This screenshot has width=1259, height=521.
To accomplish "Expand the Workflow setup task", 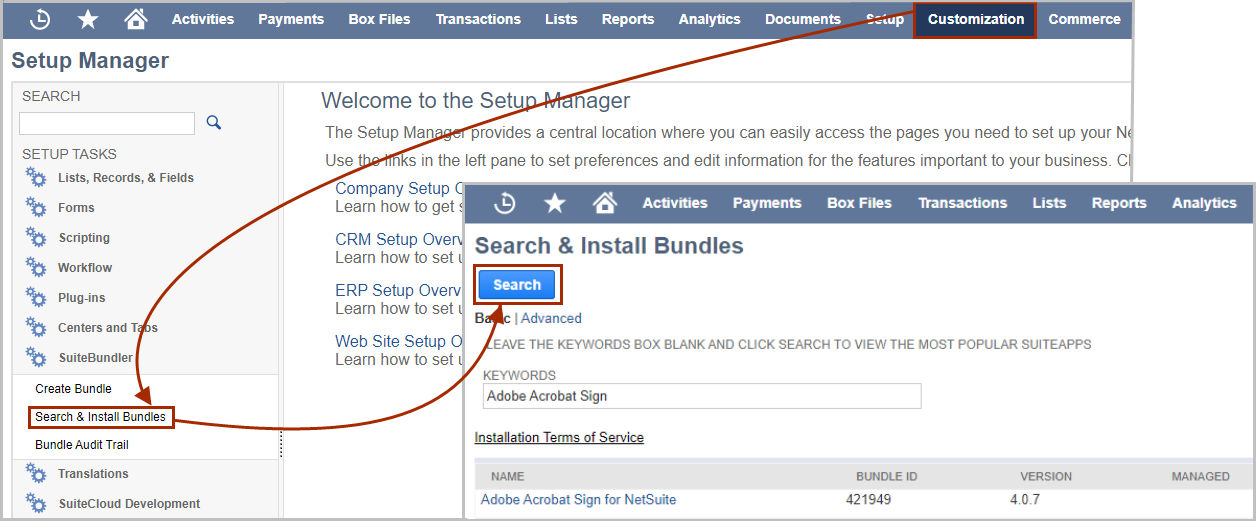I will [x=85, y=268].
